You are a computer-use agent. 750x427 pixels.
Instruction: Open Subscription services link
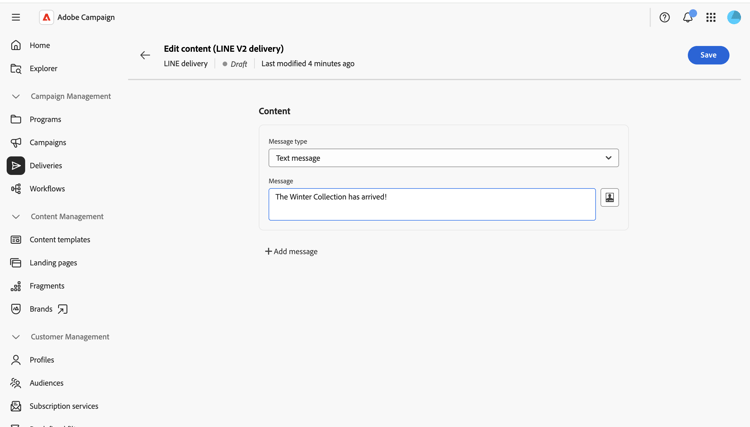(x=64, y=406)
